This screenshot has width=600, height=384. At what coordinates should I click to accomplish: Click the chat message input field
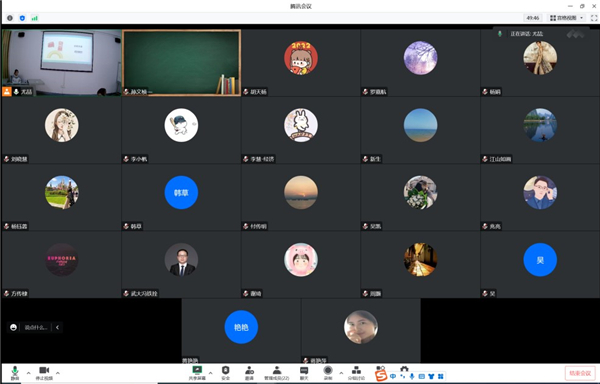click(36, 327)
